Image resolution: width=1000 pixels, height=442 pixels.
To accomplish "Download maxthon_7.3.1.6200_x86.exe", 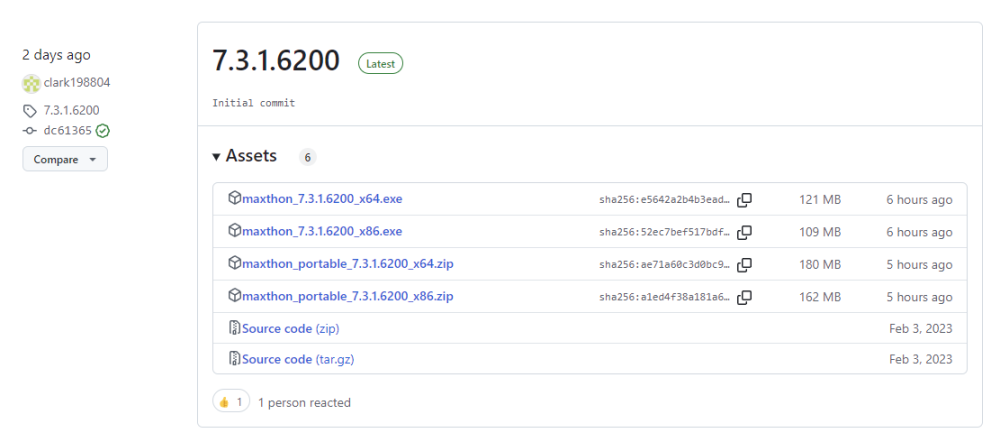I will pos(322,231).
